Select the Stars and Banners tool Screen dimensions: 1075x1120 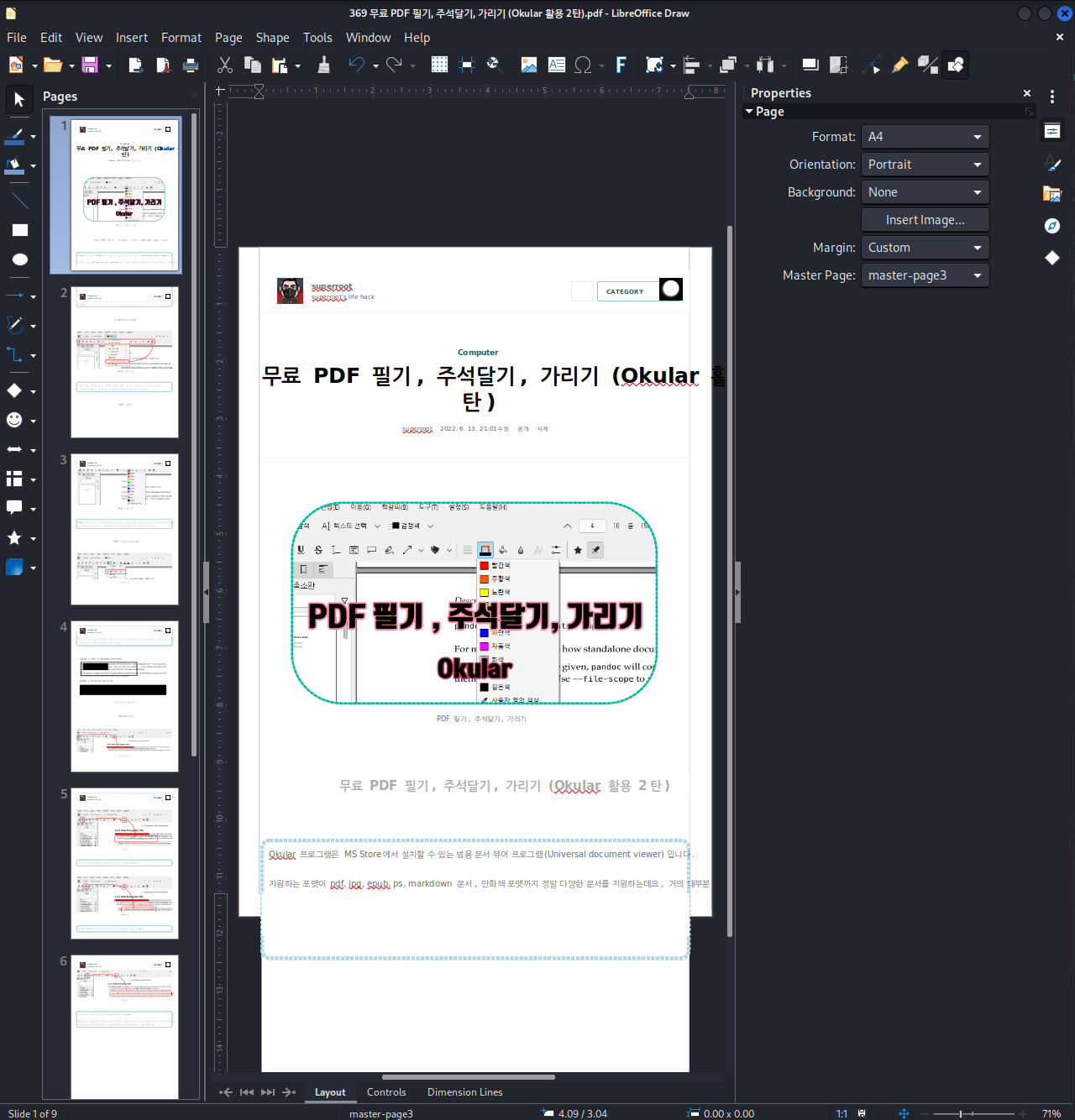[15, 537]
